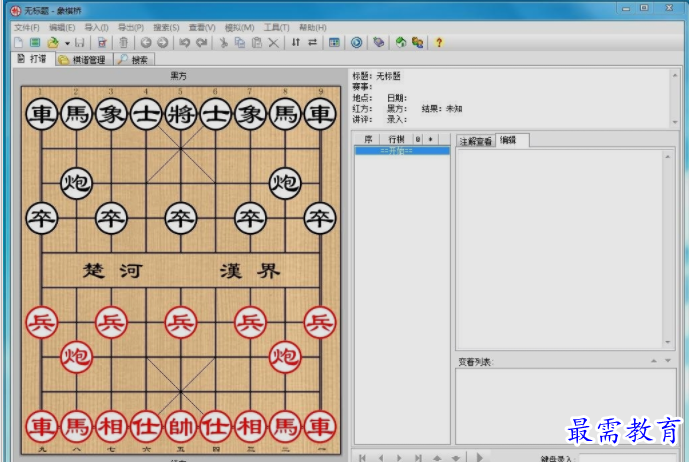Save the game with the floppy disk icon
689x462 pixels.
[x=80, y=43]
